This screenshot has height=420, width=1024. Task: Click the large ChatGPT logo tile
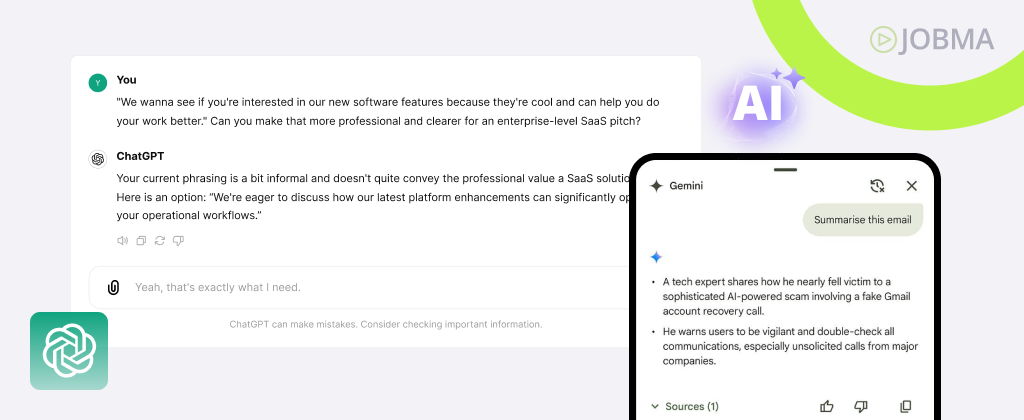[69, 351]
